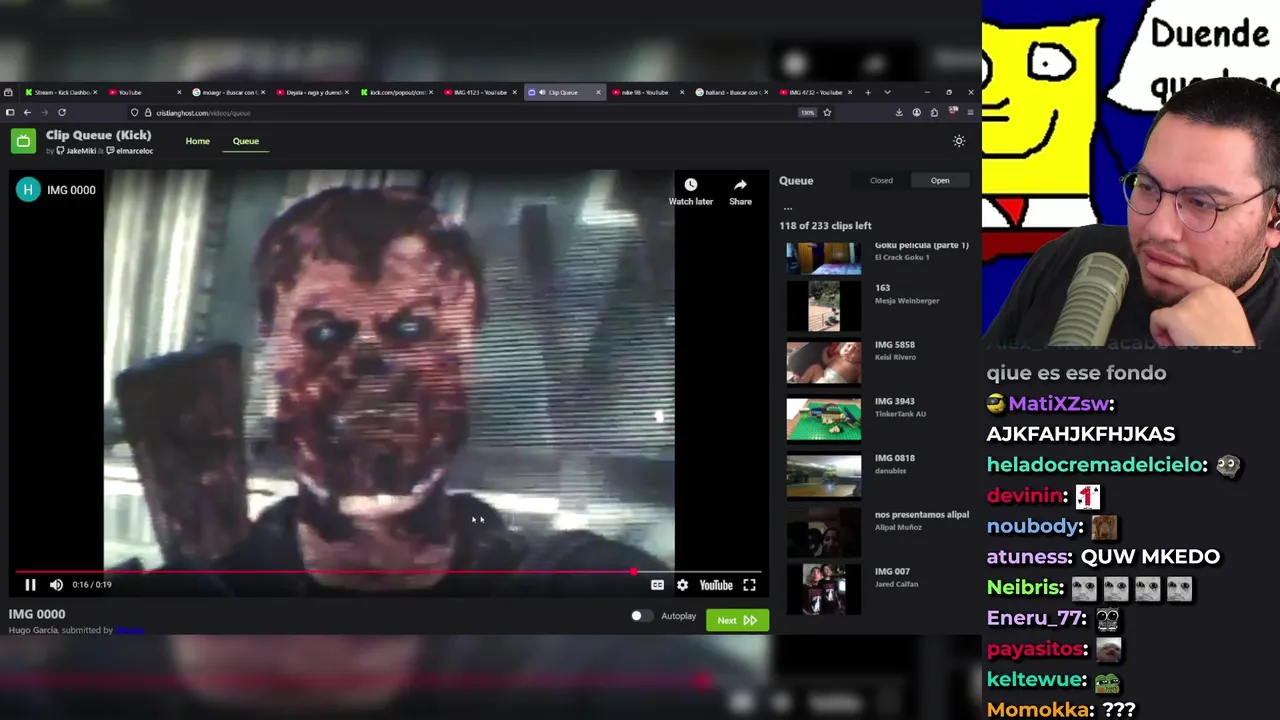
Task: Switch to Stream - Kick Dashboard tab
Action: click(x=59, y=93)
